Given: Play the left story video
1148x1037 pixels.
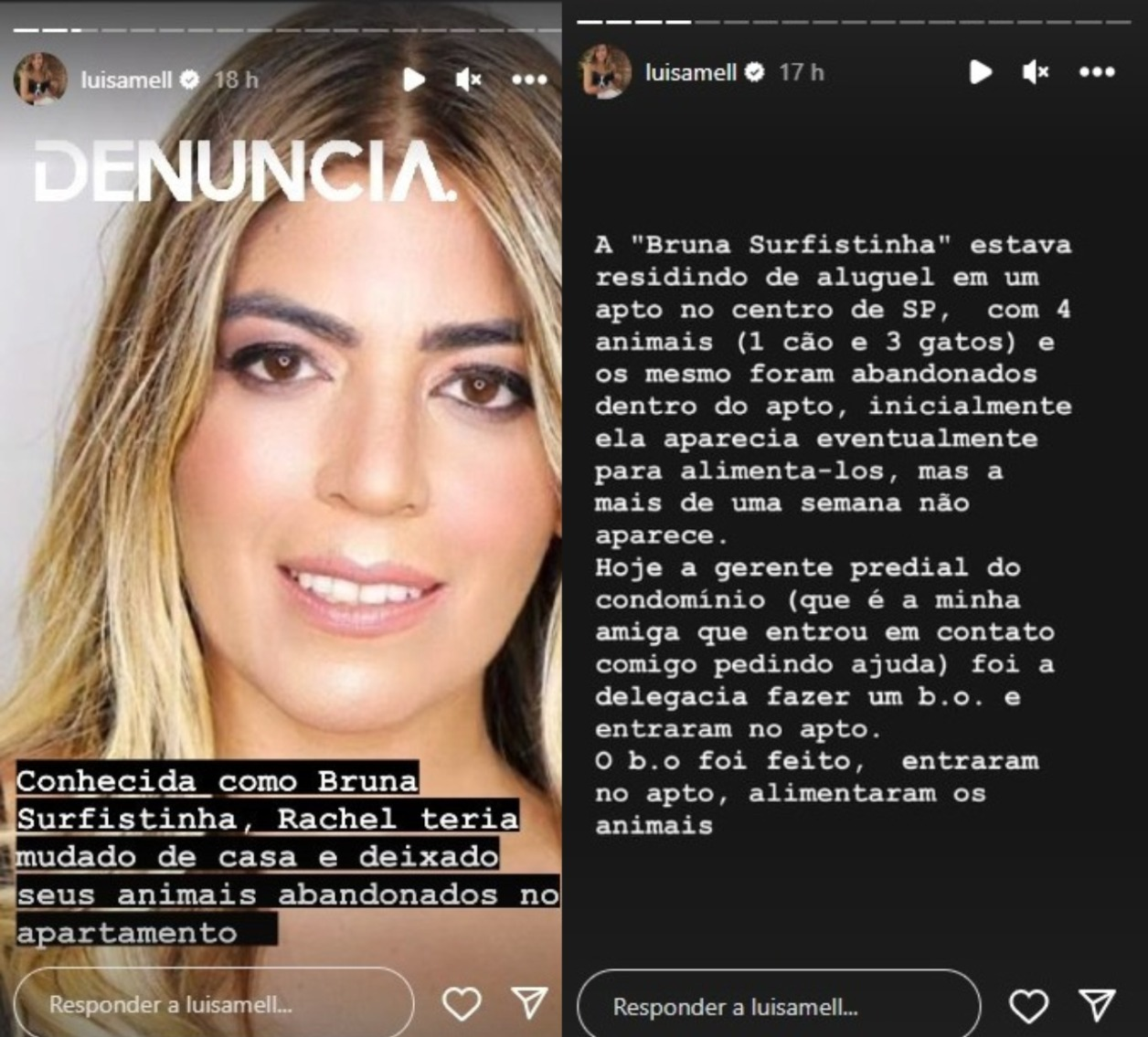Looking at the screenshot, I should (x=414, y=80).
